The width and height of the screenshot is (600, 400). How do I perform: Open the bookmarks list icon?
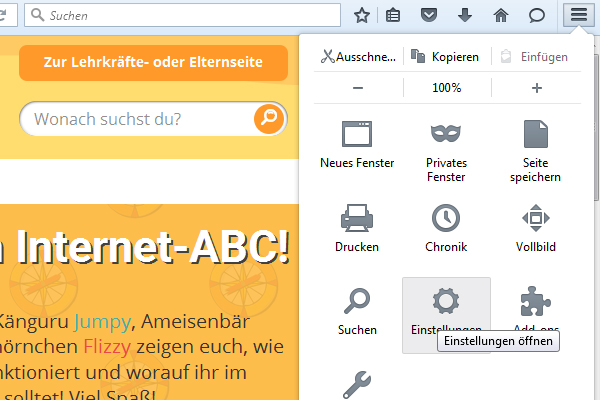(x=393, y=15)
